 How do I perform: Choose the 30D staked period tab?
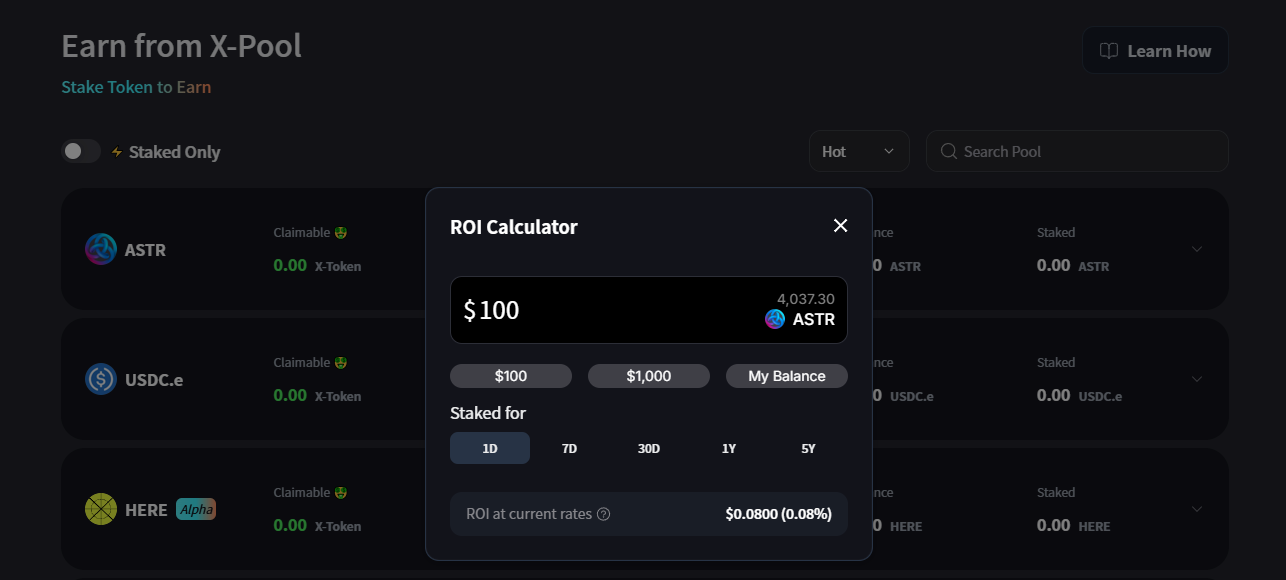coord(649,448)
